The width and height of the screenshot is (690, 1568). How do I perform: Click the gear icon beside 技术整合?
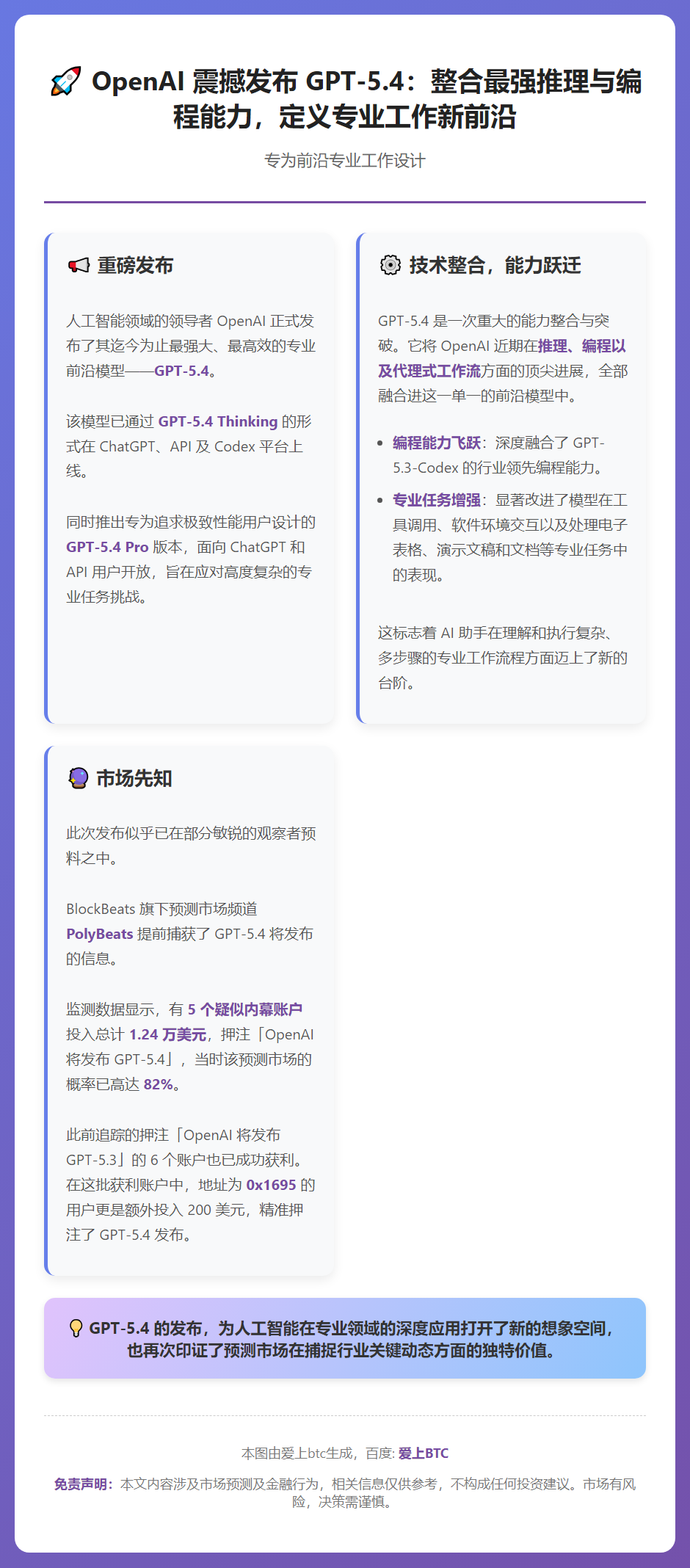[390, 265]
